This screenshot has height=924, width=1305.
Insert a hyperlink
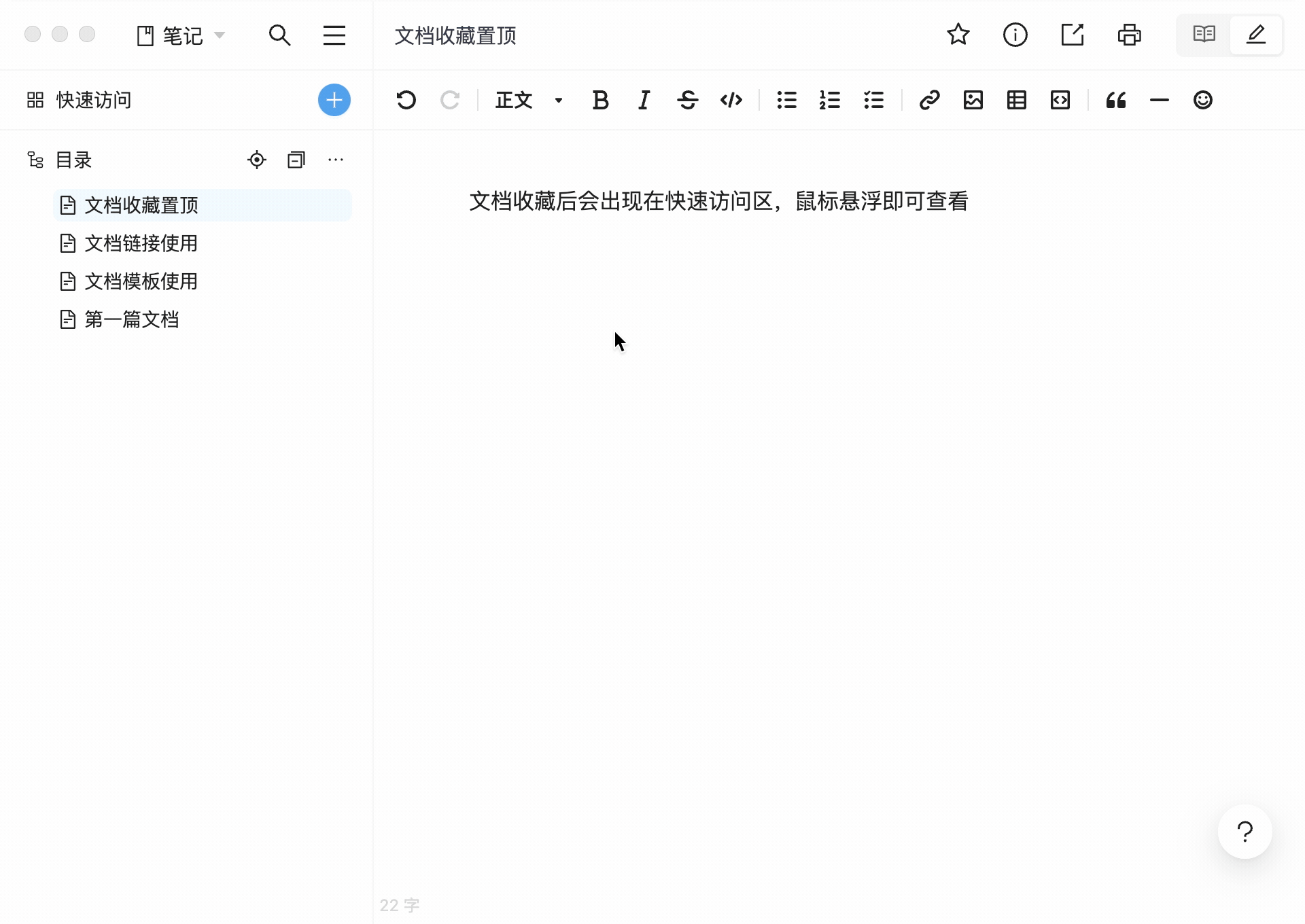[930, 100]
